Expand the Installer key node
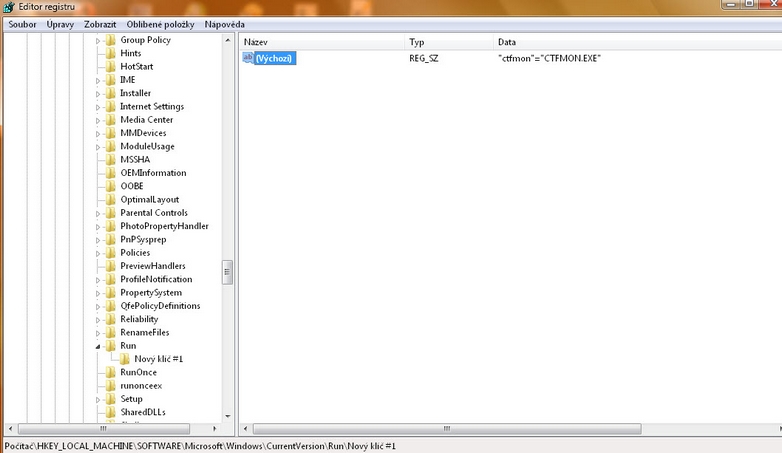 click(99, 93)
